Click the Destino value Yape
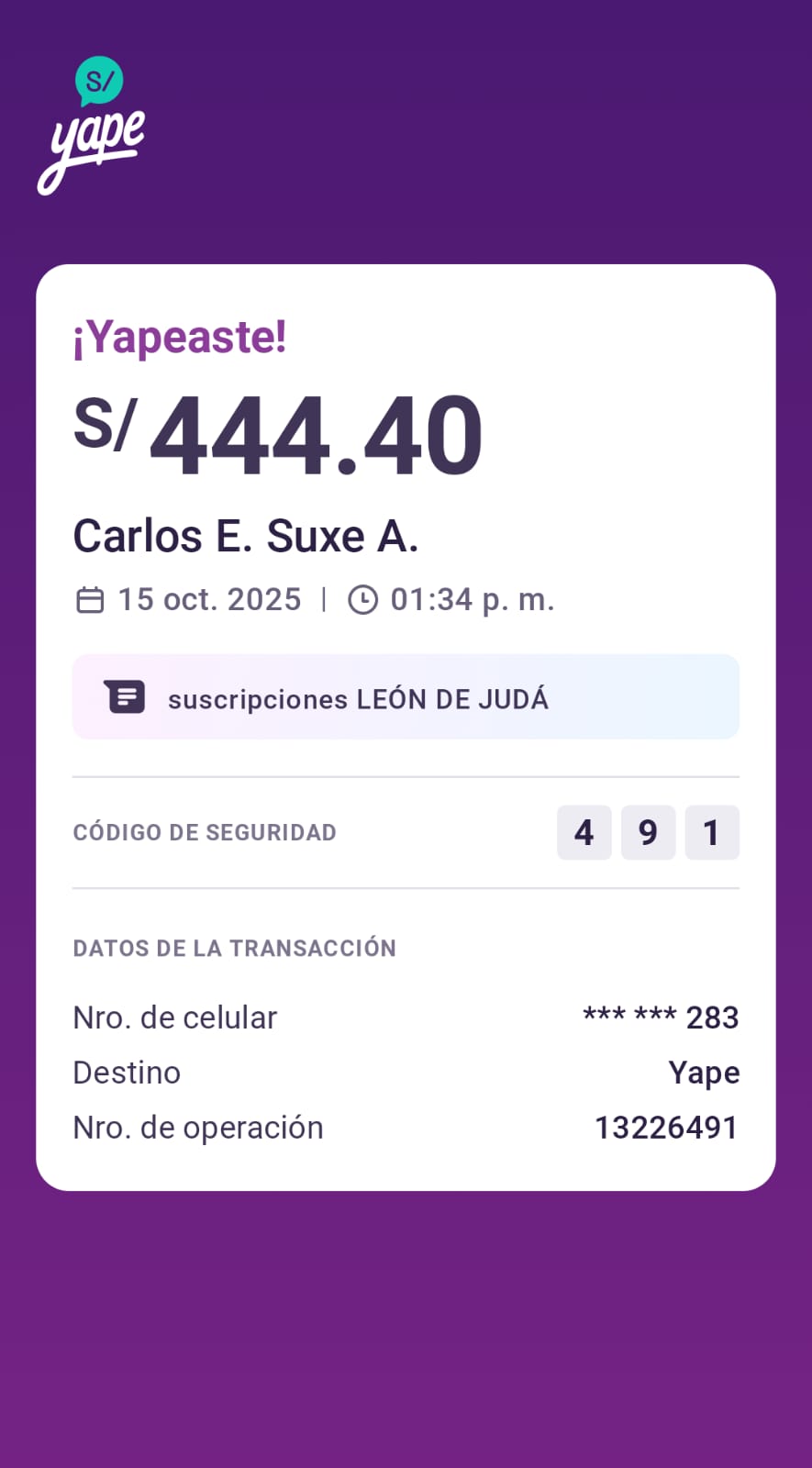812x1468 pixels. (704, 1073)
